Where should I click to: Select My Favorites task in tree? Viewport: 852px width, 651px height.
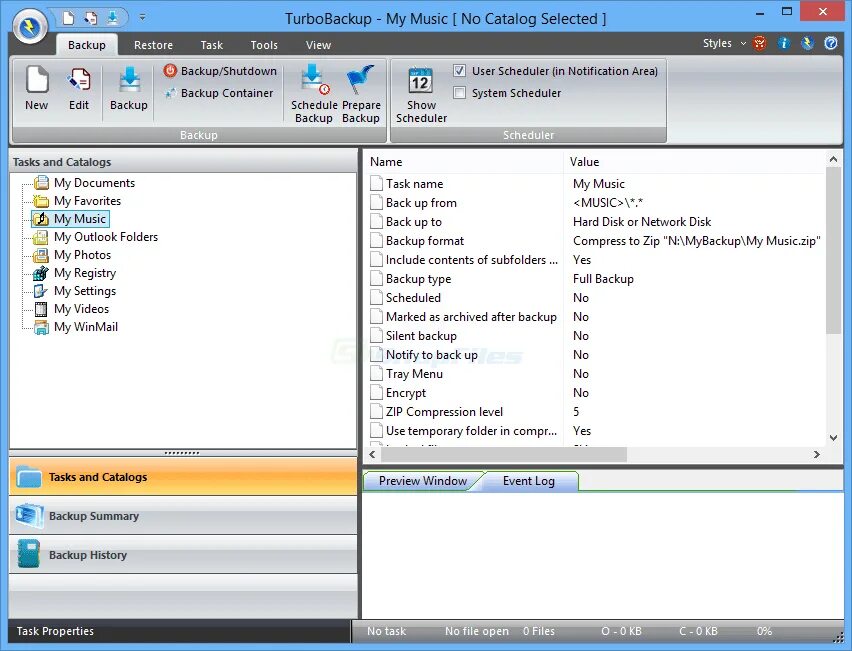(87, 201)
